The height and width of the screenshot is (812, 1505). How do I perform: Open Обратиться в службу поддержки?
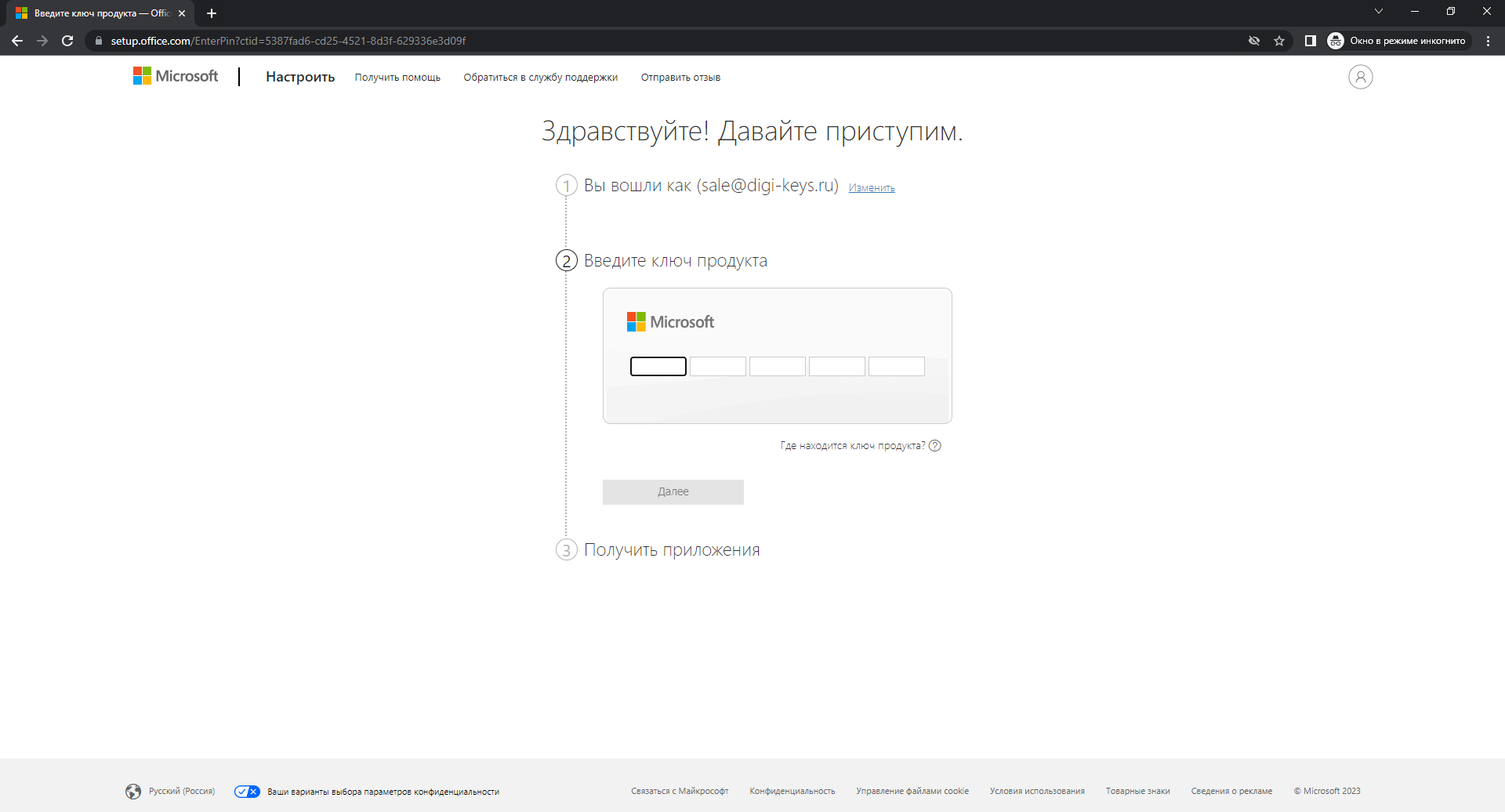pos(540,78)
